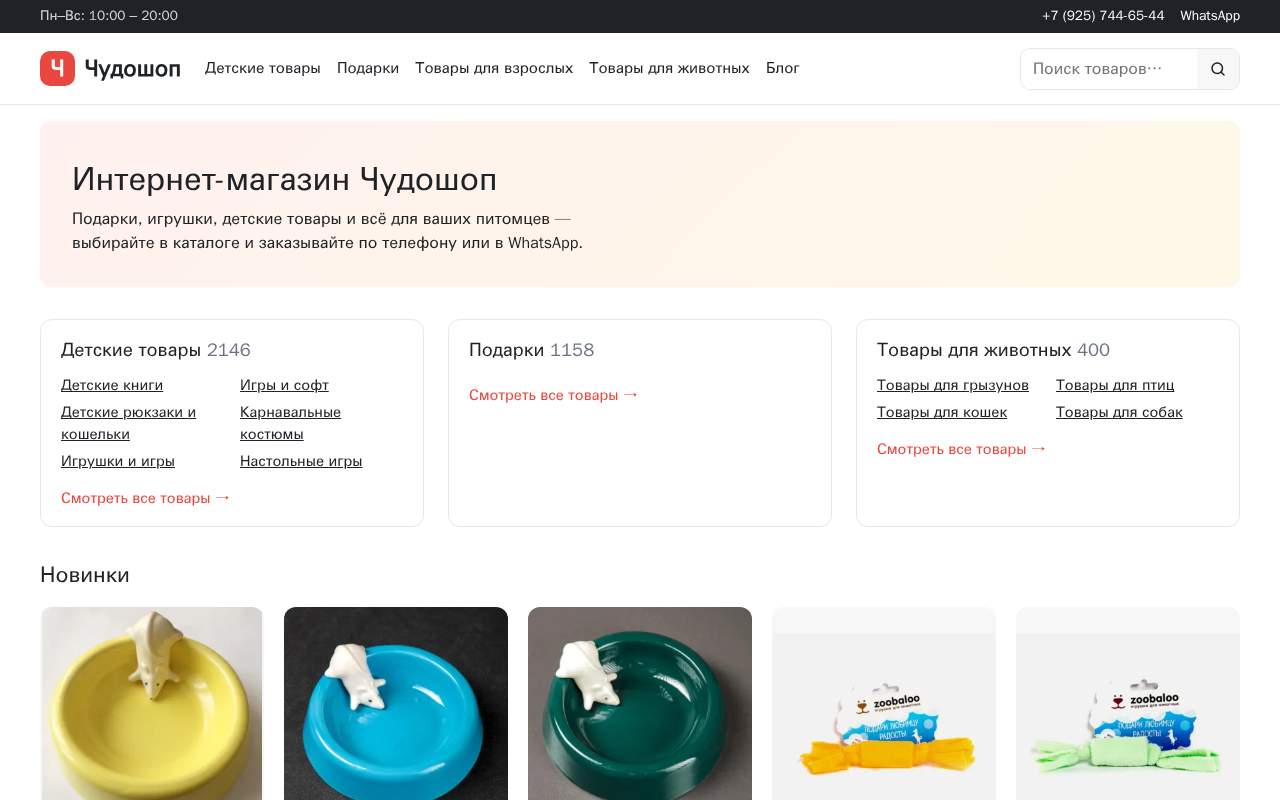The image size is (1280, 800).
Task: Open Товары для собак subcategory
Action: click(1119, 412)
